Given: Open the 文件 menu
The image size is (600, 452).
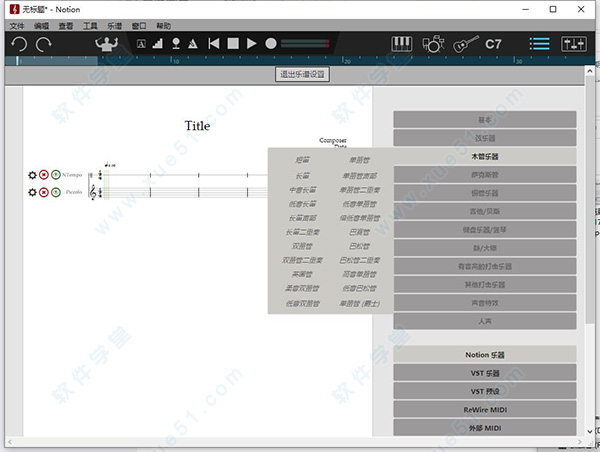Looking at the screenshot, I should [x=17, y=26].
